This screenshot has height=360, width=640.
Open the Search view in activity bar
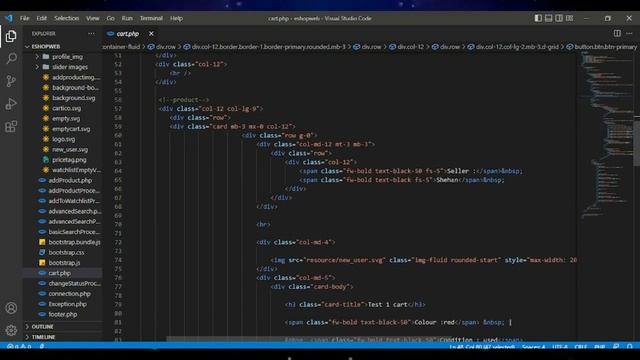click(11, 58)
